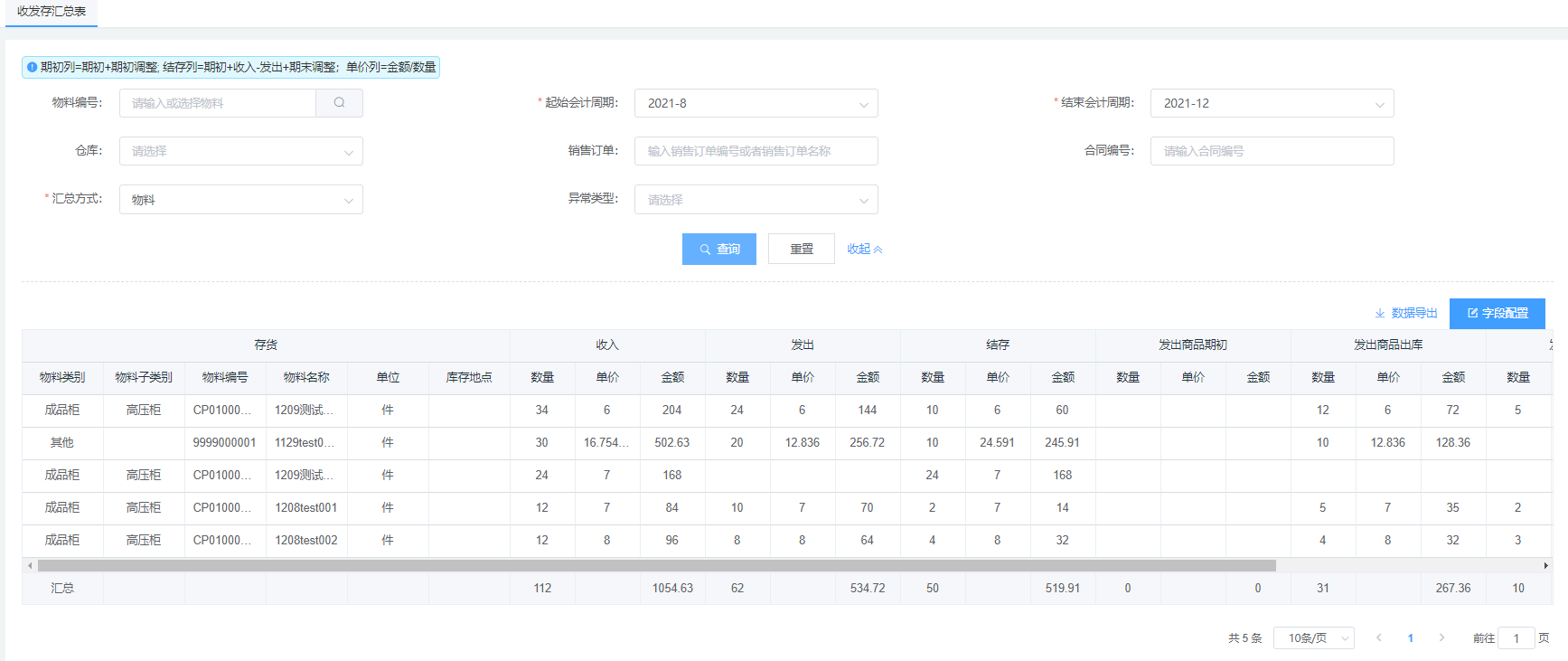Collapse filters with 收起 link
Viewport: 1568px width, 661px height.
864,249
